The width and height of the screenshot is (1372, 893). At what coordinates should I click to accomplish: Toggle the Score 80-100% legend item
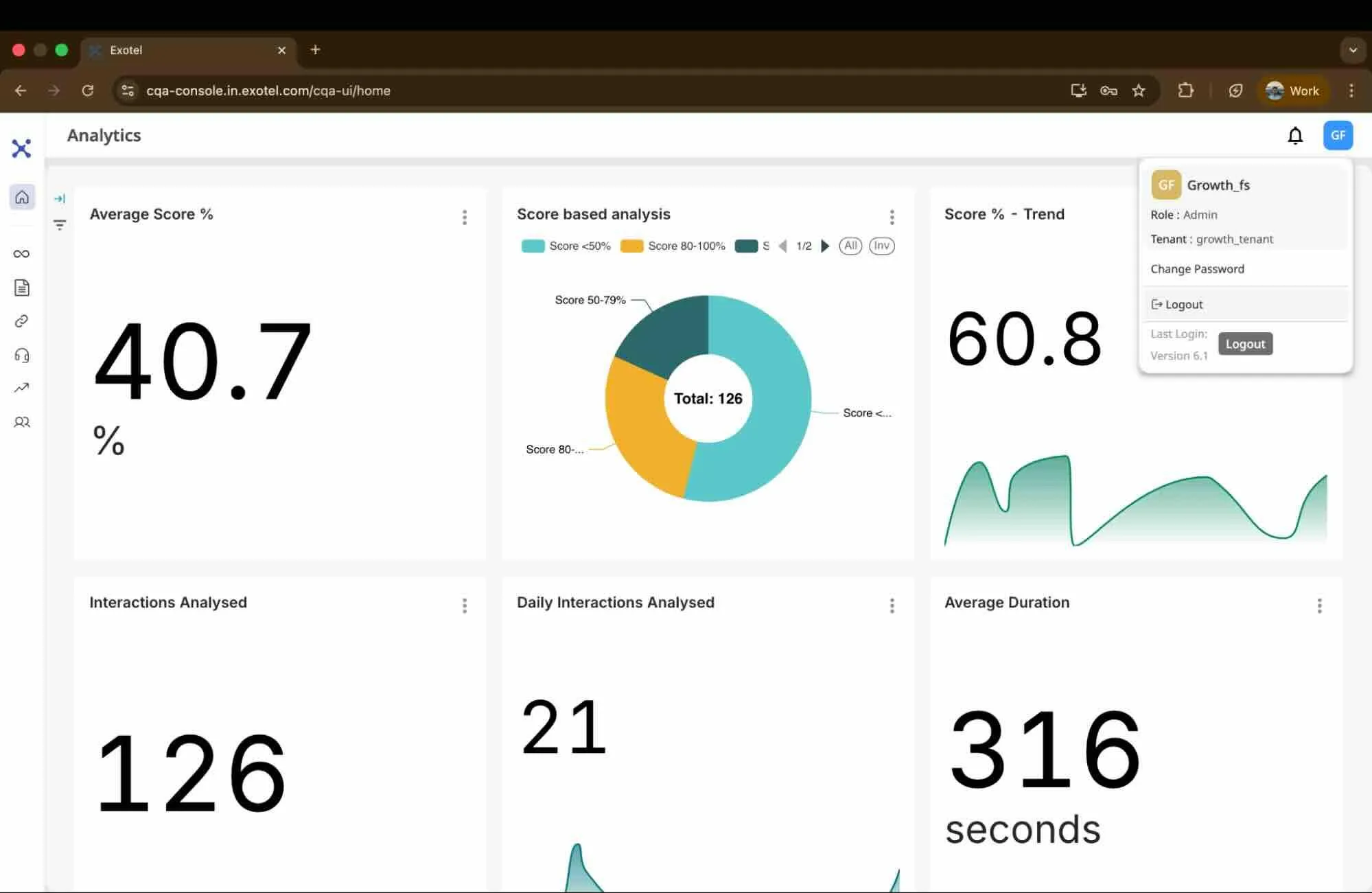[673, 246]
